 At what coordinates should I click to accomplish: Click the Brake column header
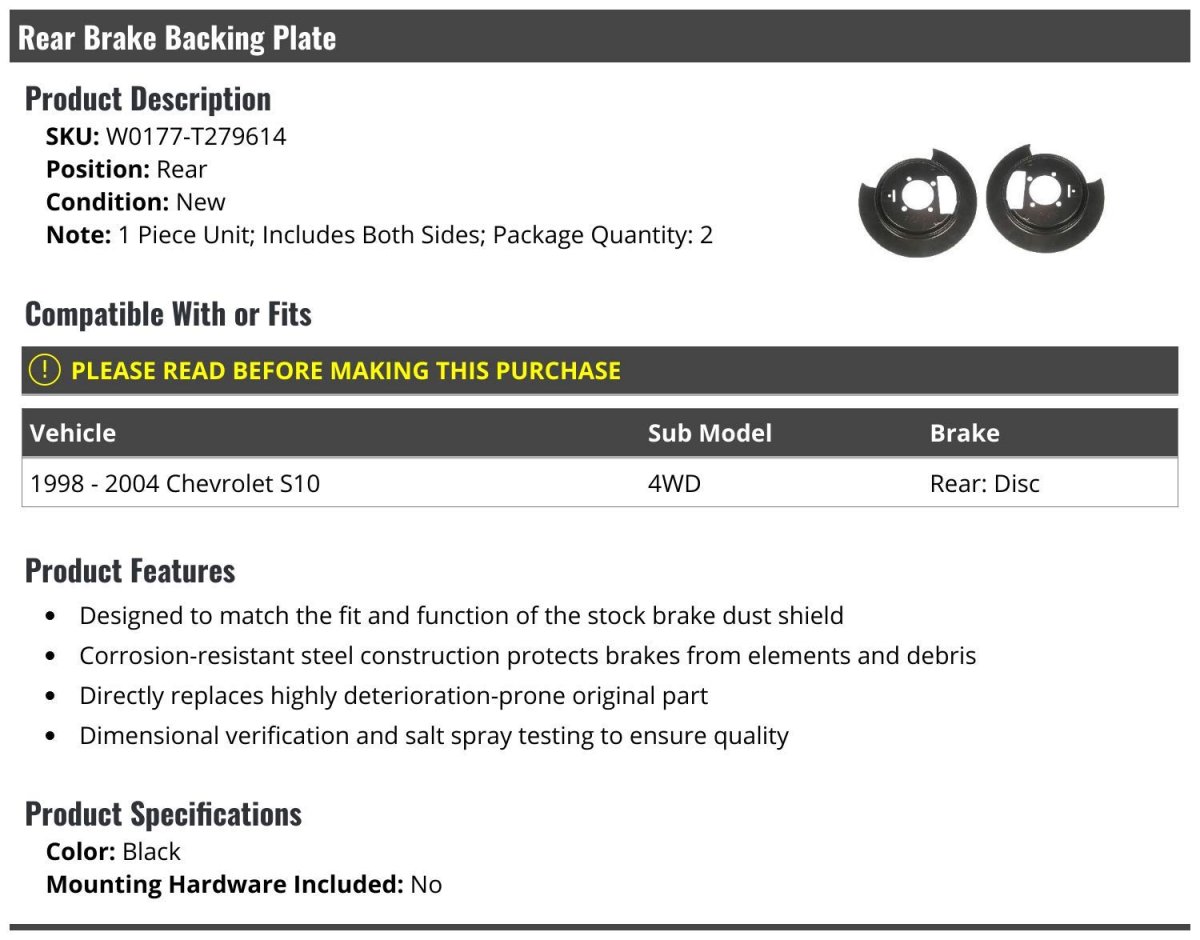(x=964, y=433)
